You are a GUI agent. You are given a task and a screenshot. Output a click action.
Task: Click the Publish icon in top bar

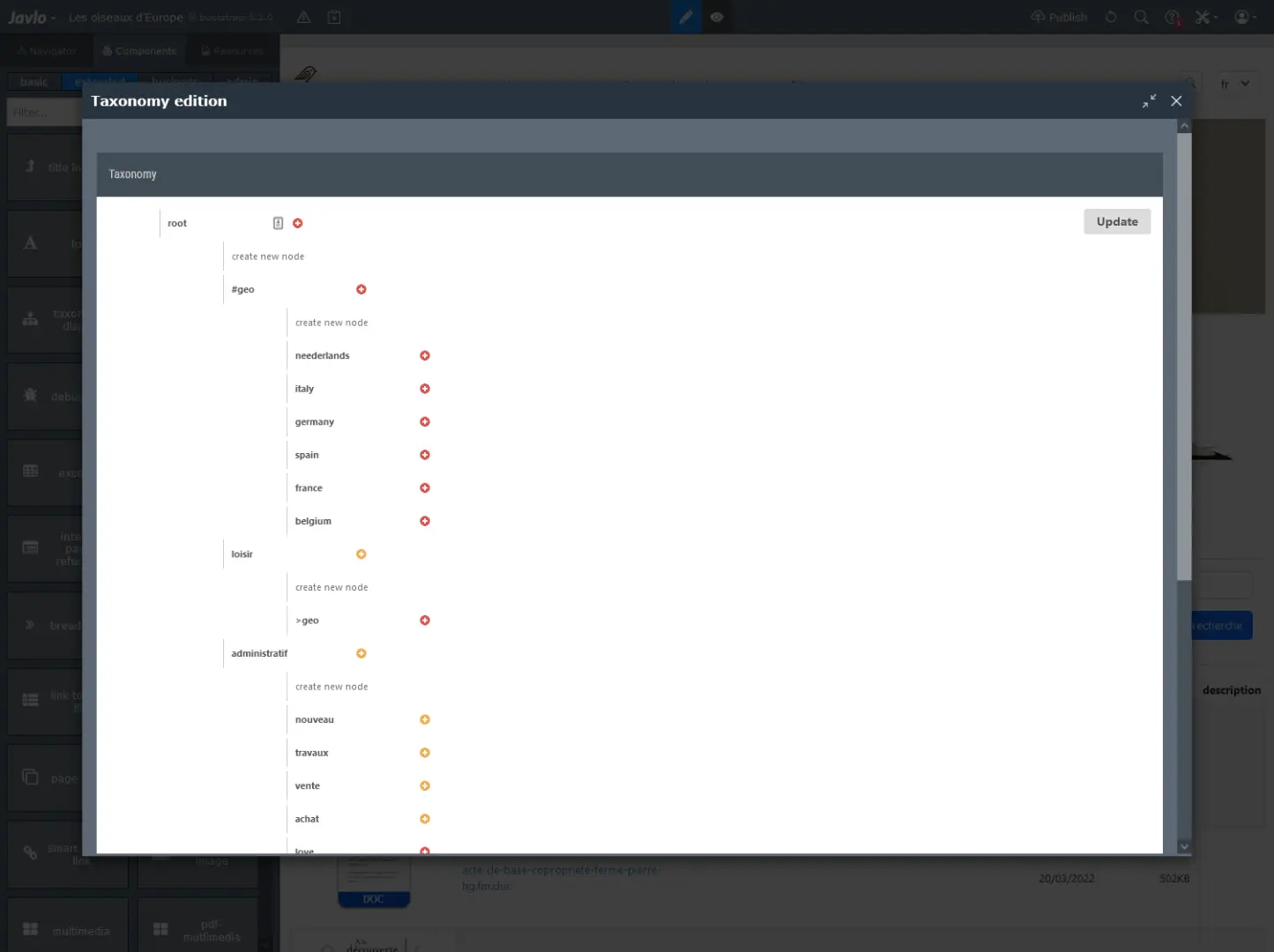(x=1058, y=16)
